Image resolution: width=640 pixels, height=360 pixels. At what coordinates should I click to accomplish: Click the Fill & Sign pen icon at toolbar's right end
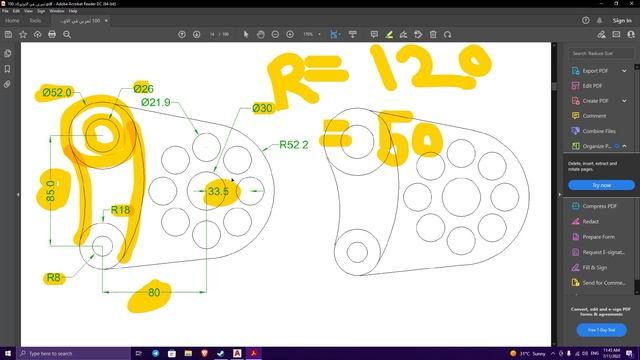[x=601, y=35]
